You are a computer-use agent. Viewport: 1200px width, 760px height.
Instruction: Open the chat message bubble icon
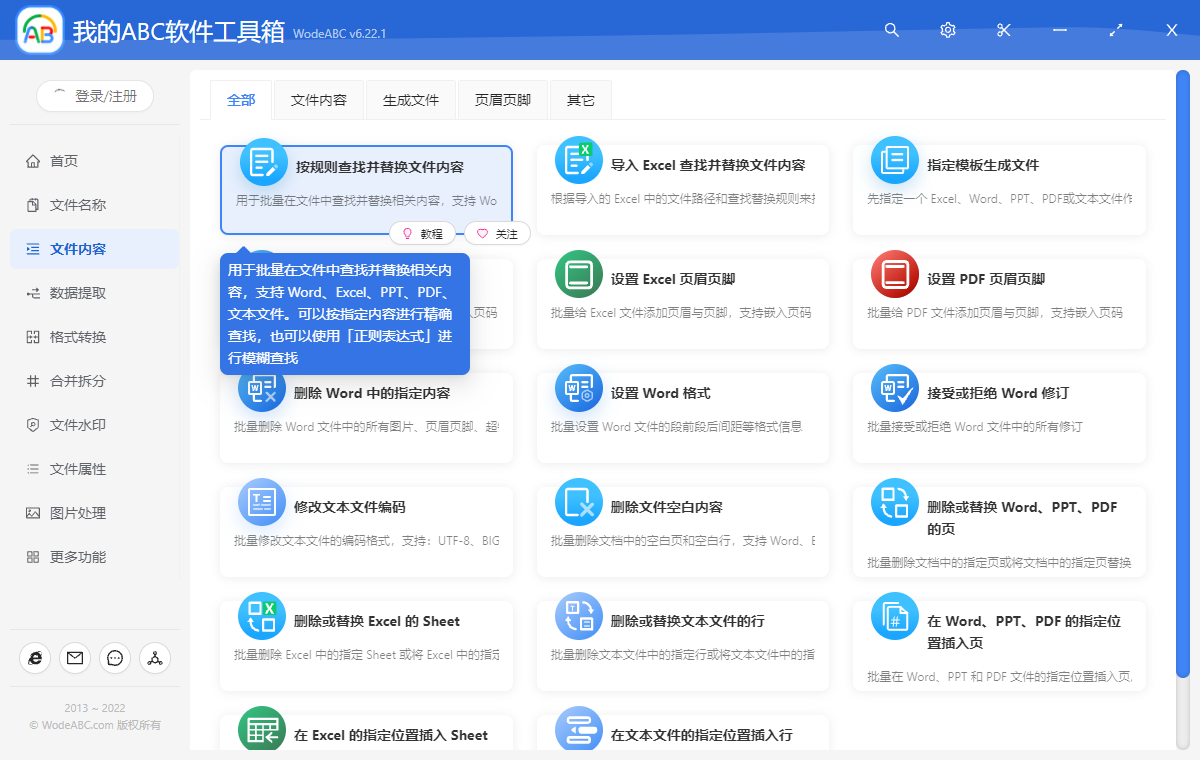(x=115, y=657)
